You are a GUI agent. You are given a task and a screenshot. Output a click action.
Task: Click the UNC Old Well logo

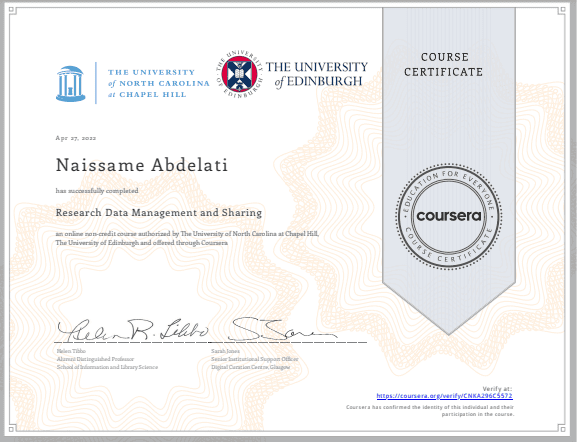[71, 84]
